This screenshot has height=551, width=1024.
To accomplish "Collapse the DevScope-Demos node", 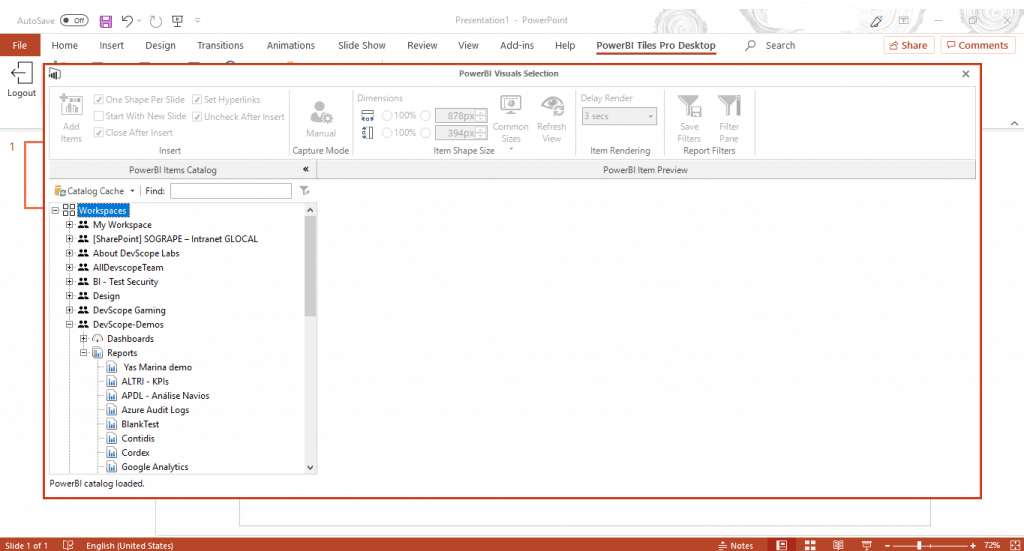I will pos(69,324).
